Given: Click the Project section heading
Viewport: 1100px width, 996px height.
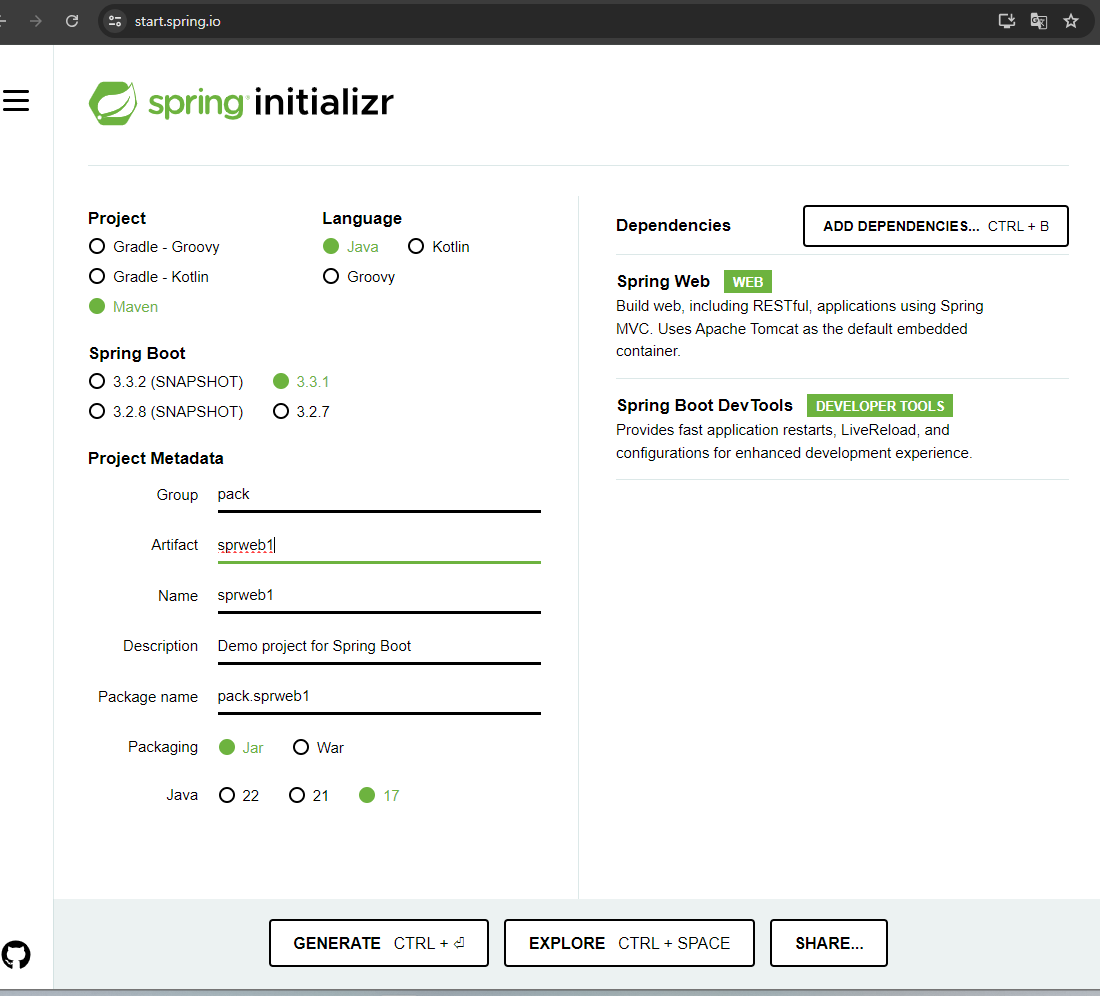Looking at the screenshot, I should pyautogui.click(x=116, y=218).
